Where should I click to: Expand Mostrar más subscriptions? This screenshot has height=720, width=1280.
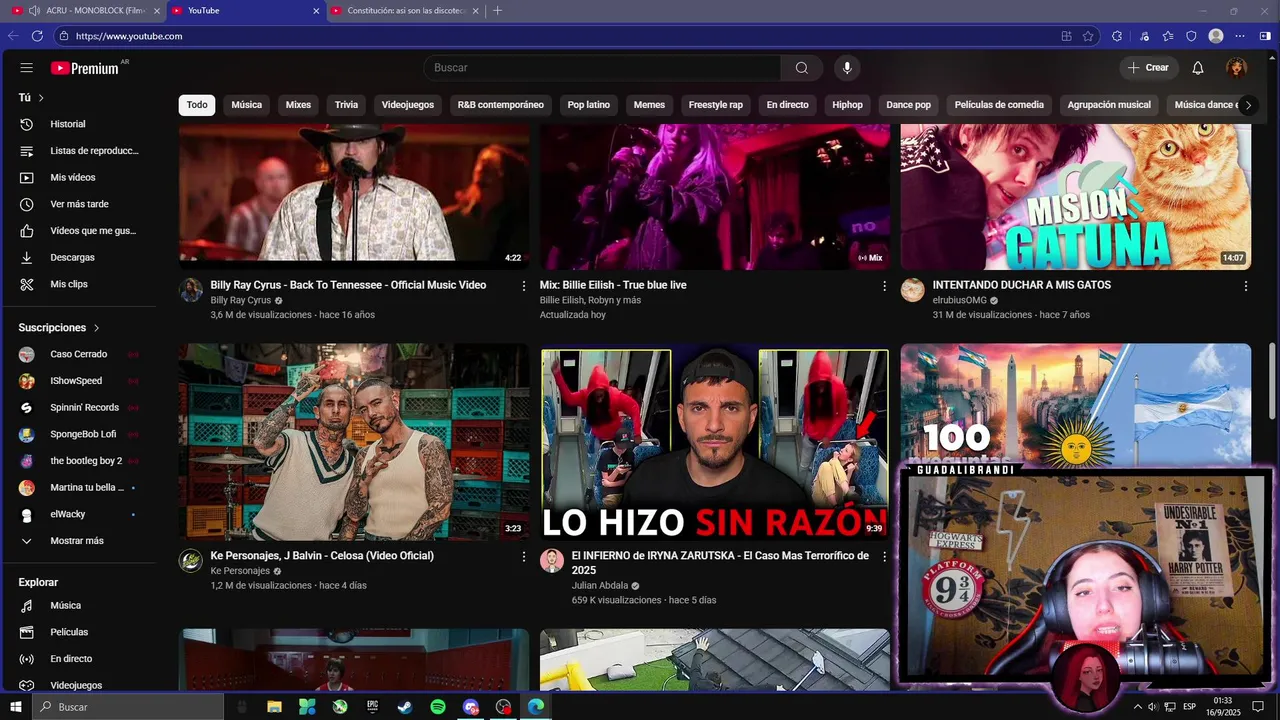tap(78, 541)
